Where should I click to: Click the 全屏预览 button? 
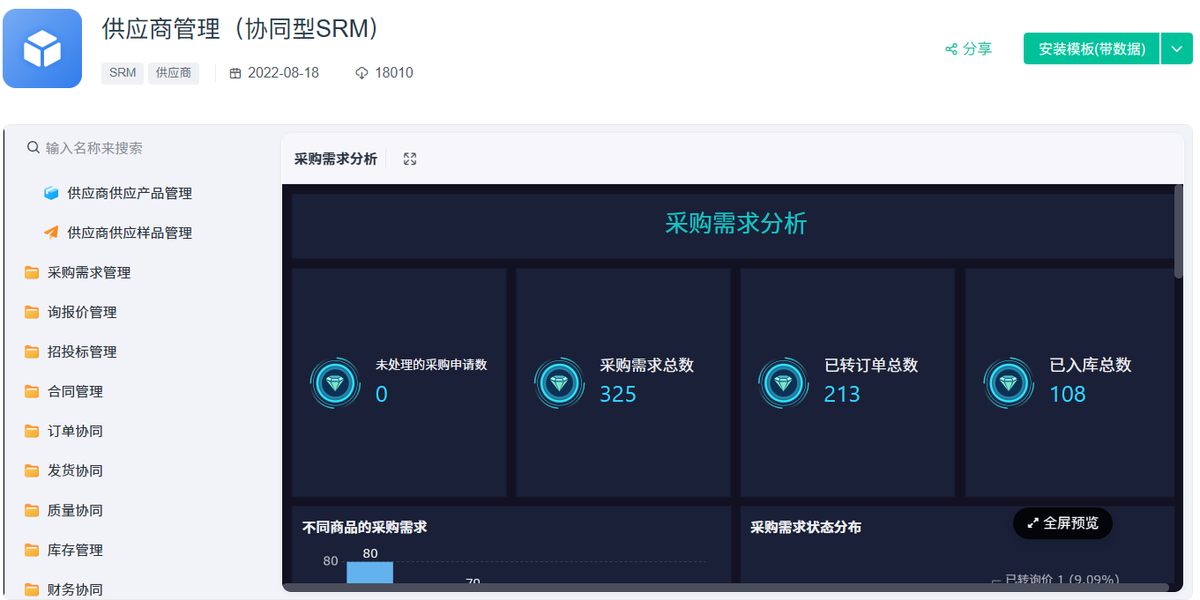point(1062,522)
